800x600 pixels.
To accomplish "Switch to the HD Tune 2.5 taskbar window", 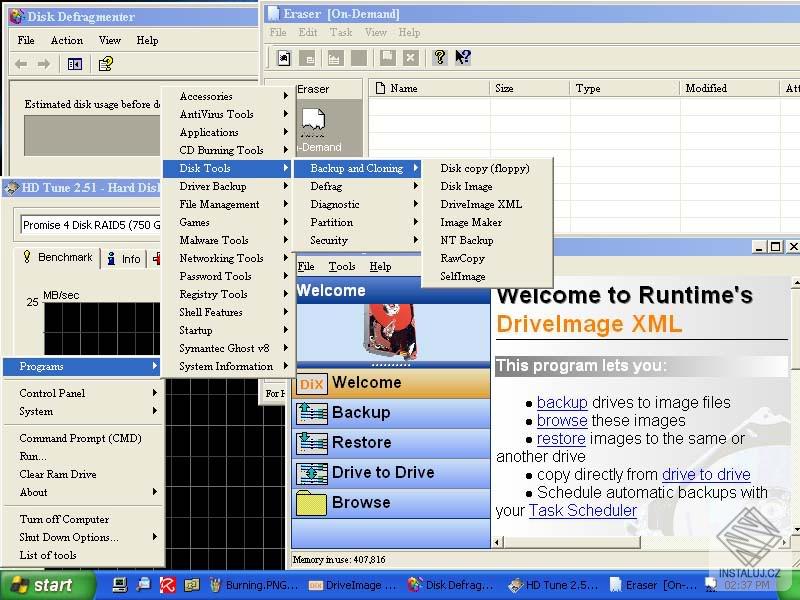I will point(555,584).
